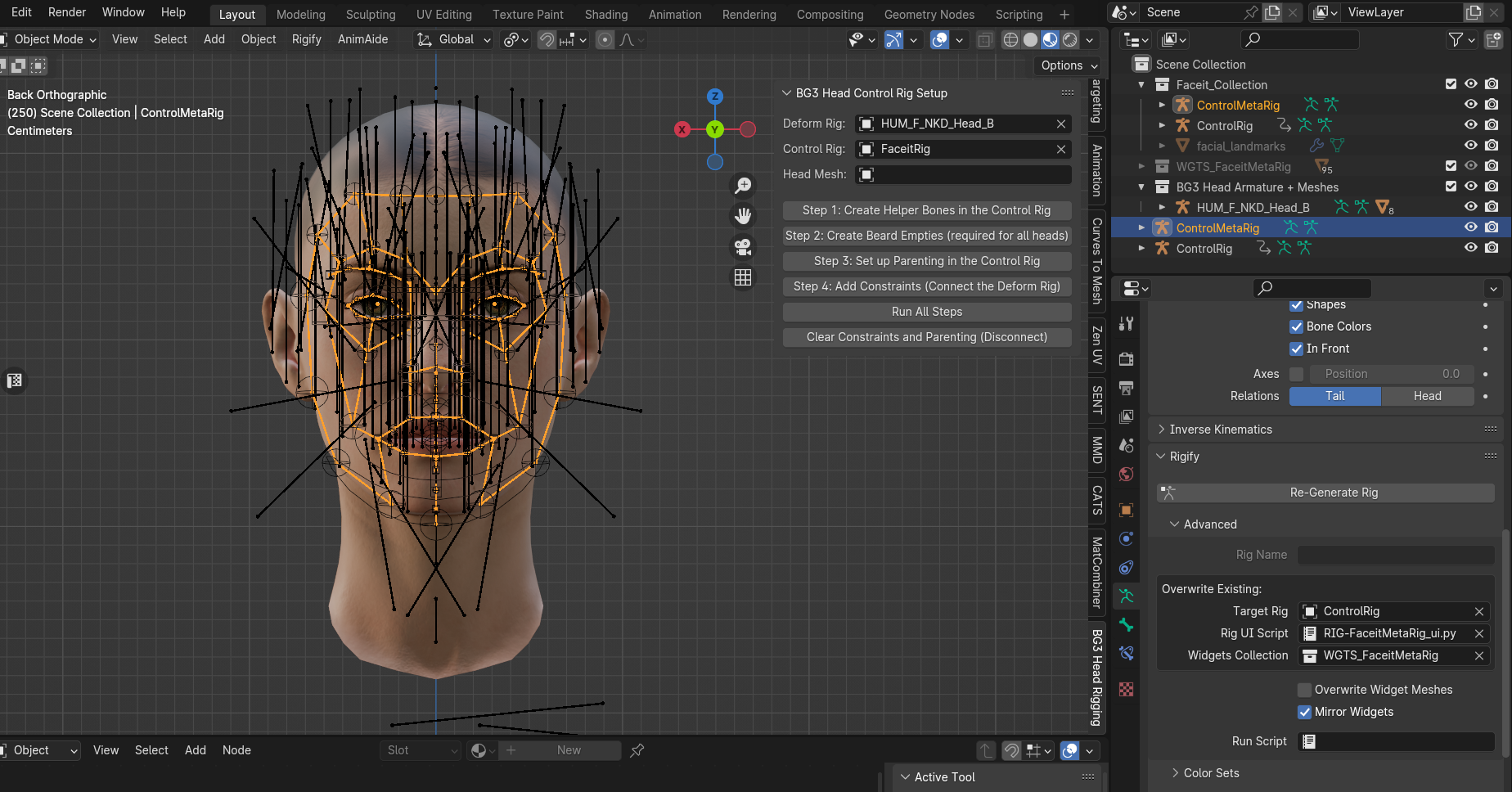Viewport: 1512px width, 792px height.
Task: Open View Layer properties tab
Action: [1127, 416]
